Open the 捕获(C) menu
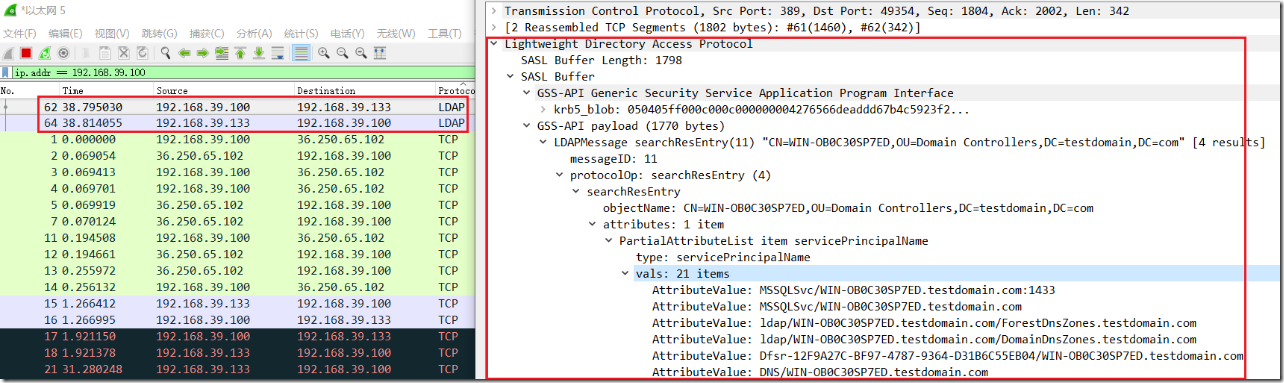The image size is (1284, 383). [x=207, y=33]
